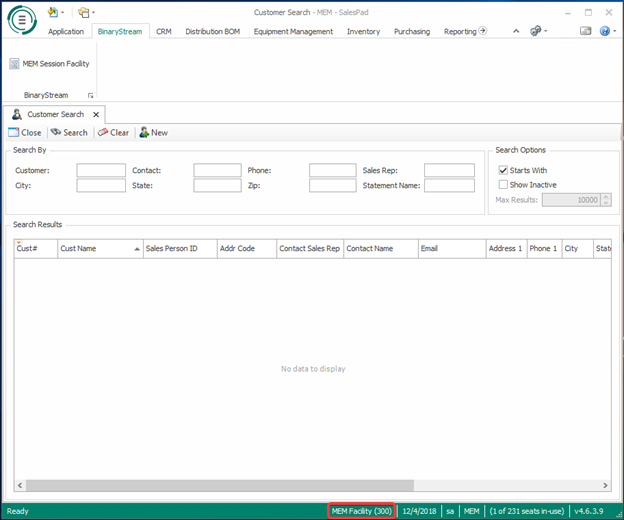Click the Customer search input field
624x520 pixels.
101,171
